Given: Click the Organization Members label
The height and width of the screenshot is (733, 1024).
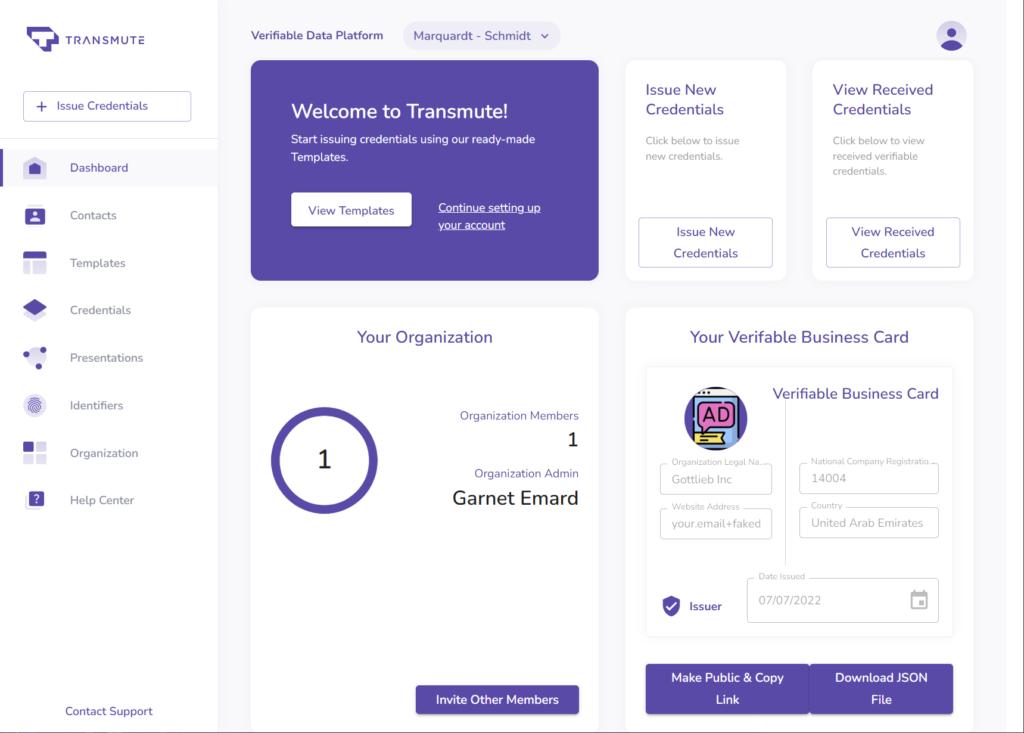Looking at the screenshot, I should coord(519,415).
